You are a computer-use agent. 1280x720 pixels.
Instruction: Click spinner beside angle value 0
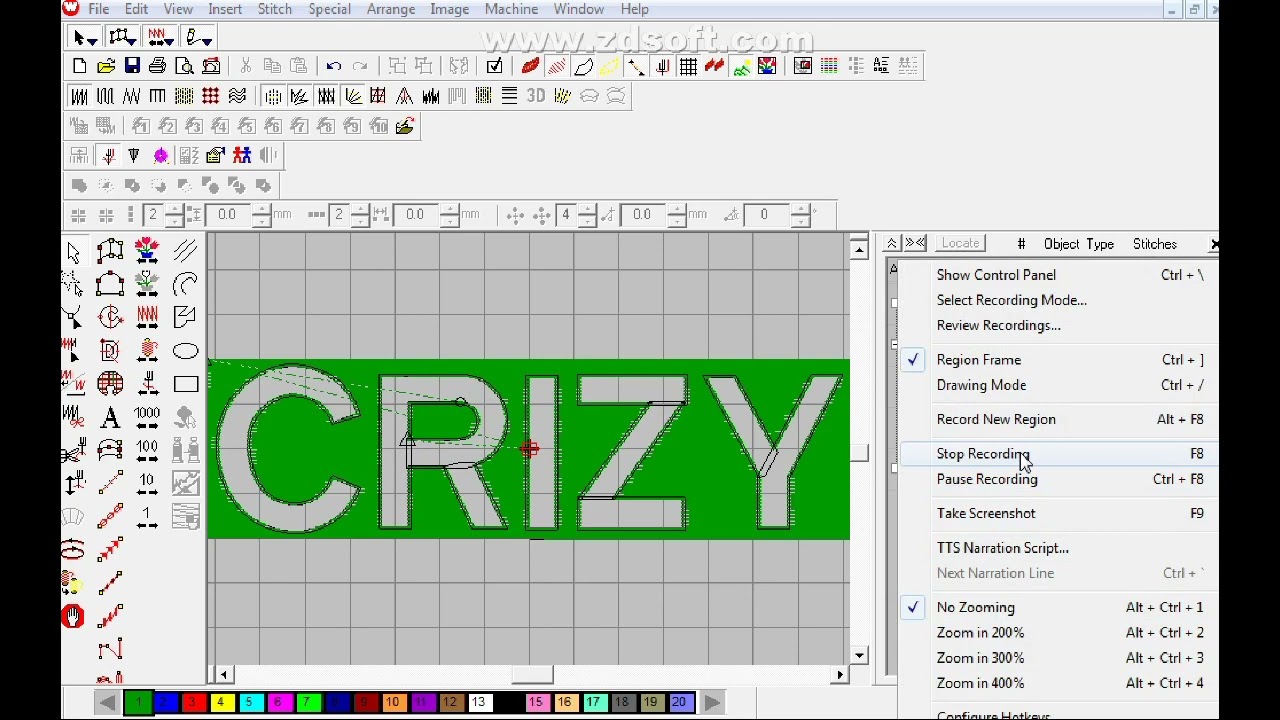[x=800, y=214]
